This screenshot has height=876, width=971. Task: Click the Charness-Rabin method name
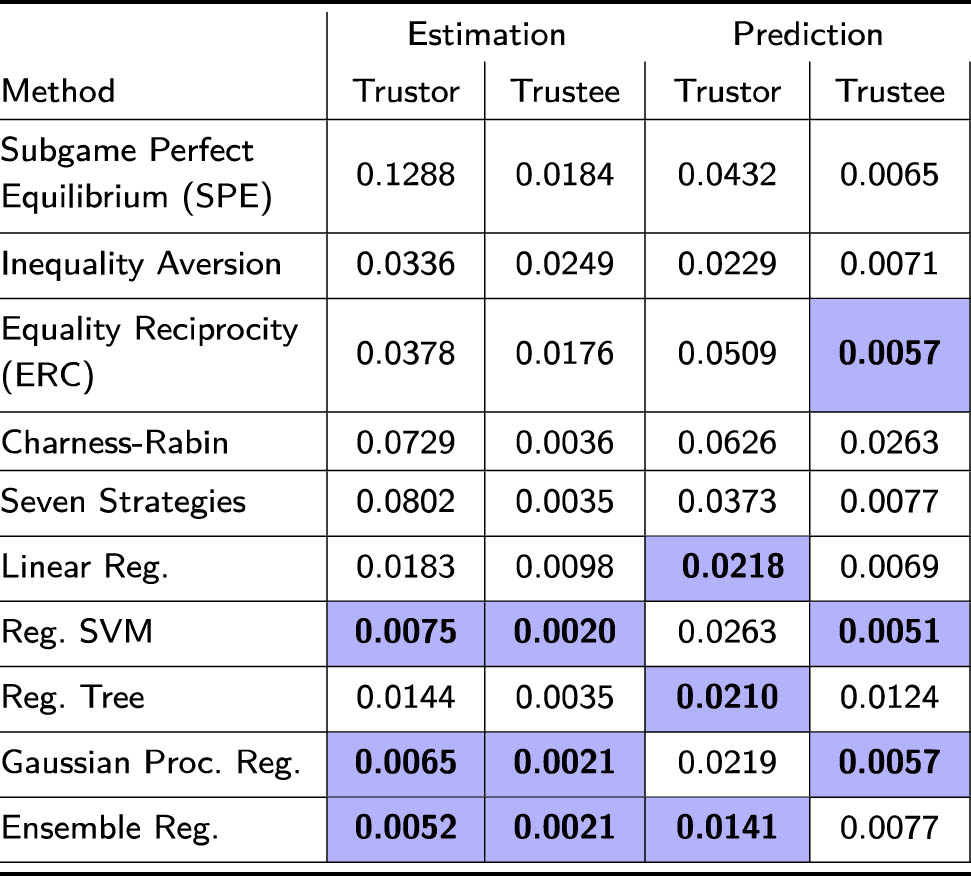[115, 441]
